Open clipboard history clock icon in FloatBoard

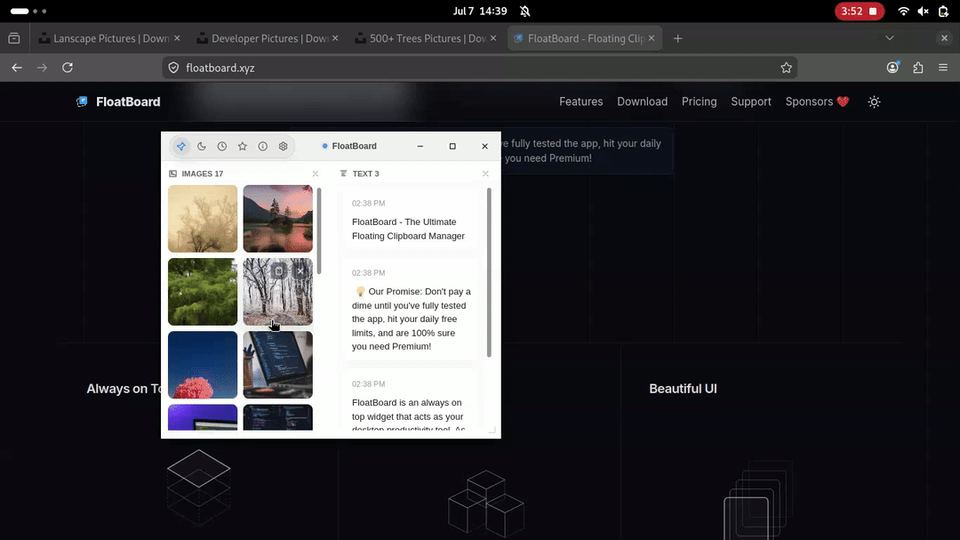point(222,146)
